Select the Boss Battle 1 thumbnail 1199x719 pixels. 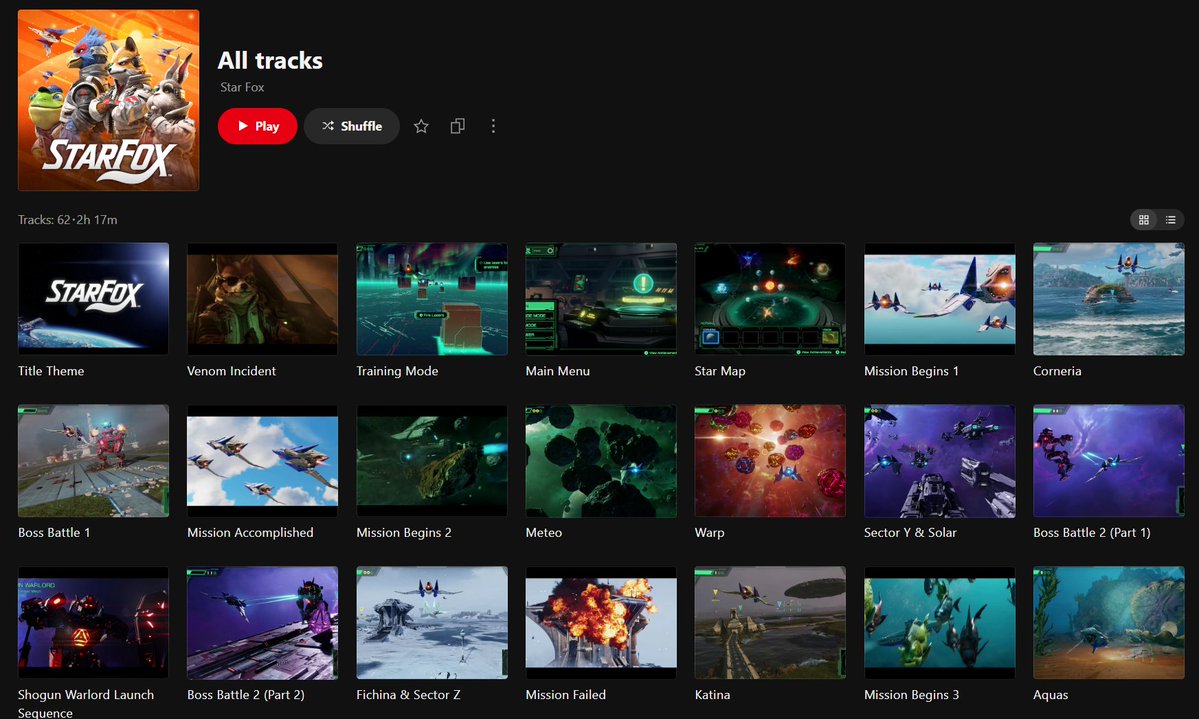click(93, 461)
